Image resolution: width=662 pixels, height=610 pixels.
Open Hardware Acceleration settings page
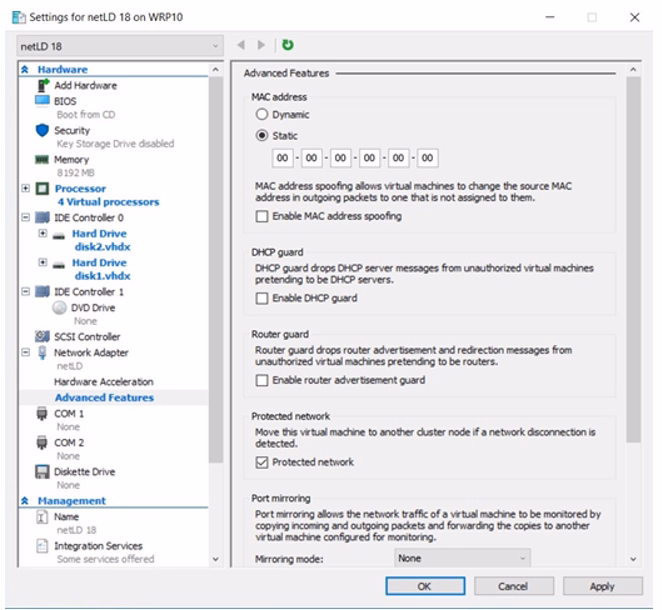[103, 382]
